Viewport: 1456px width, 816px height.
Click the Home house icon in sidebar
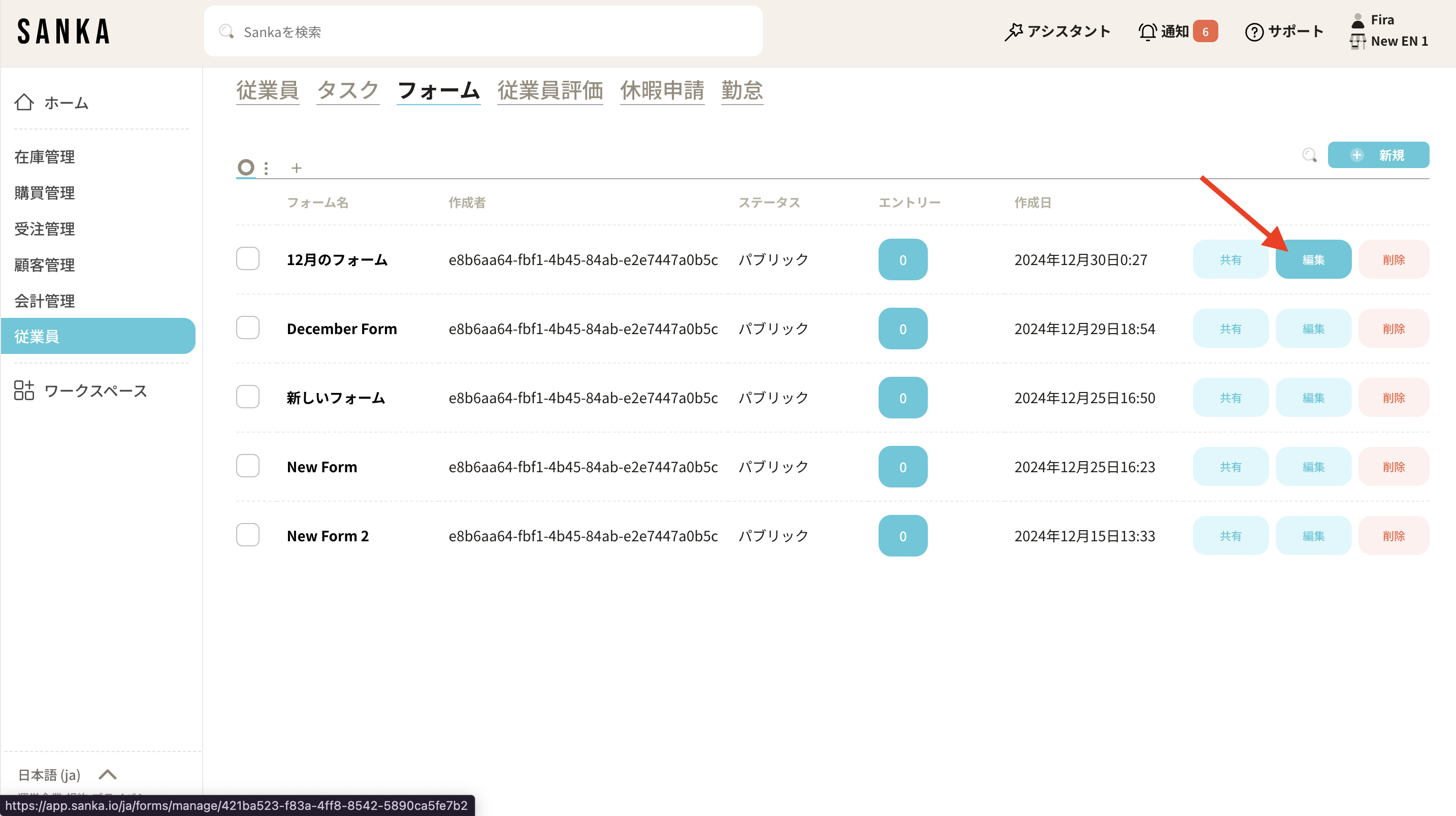pos(24,102)
